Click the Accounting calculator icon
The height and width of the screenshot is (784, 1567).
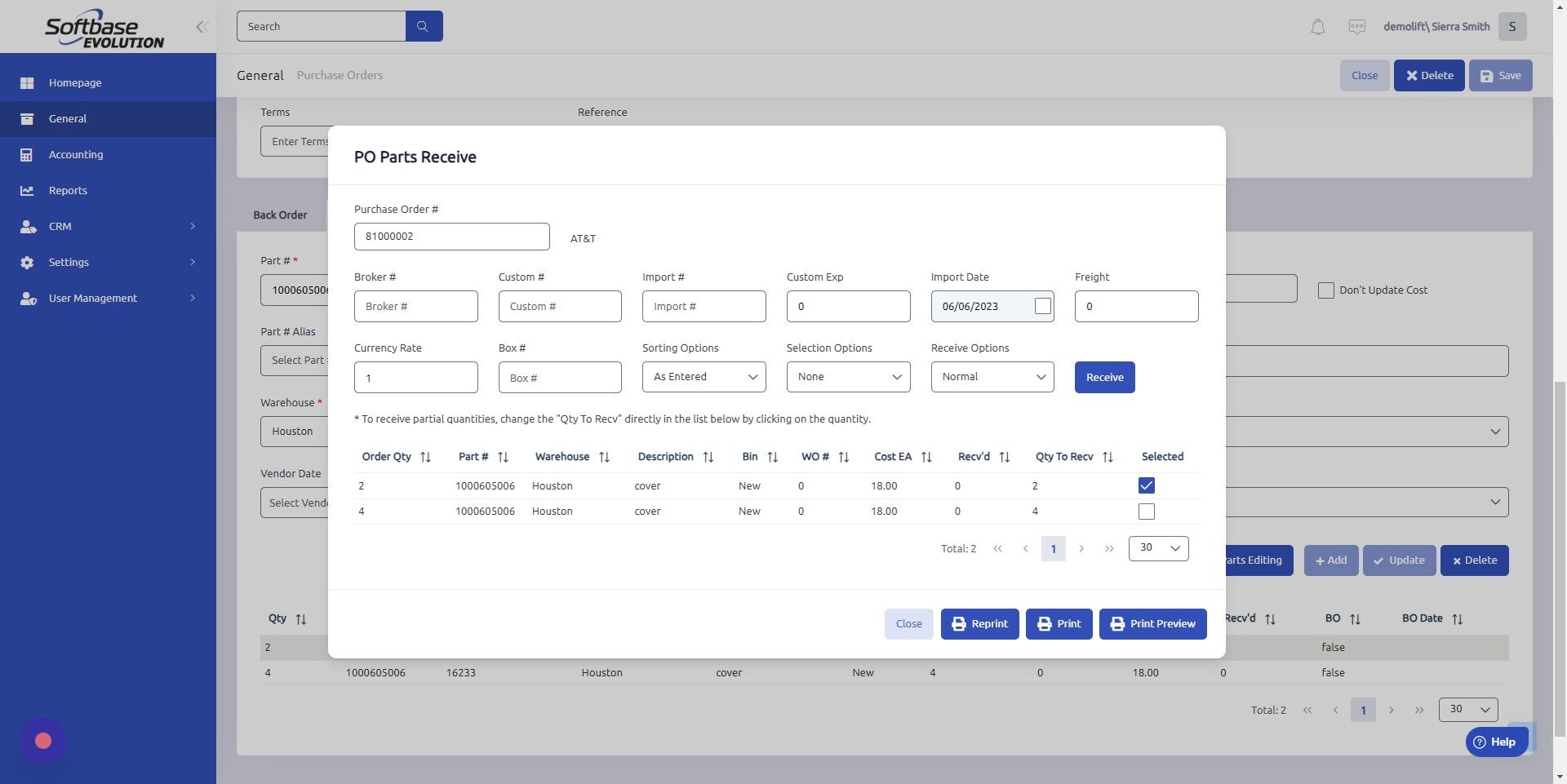27,154
